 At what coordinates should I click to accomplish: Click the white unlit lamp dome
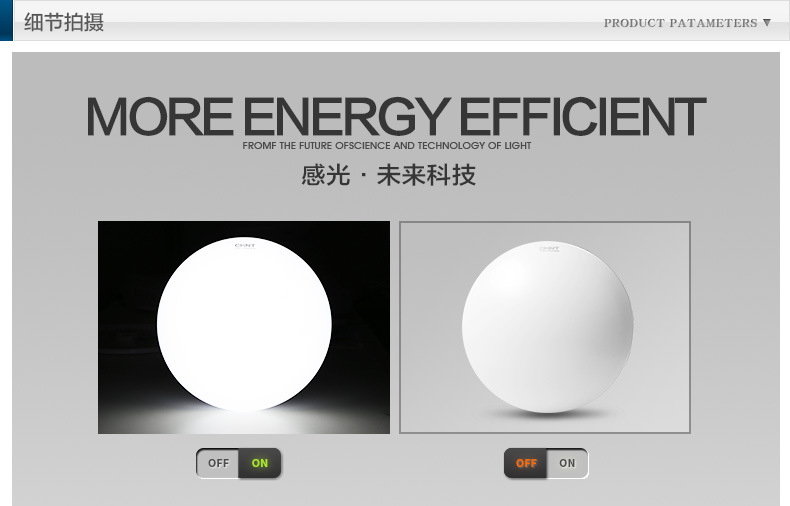click(x=548, y=327)
